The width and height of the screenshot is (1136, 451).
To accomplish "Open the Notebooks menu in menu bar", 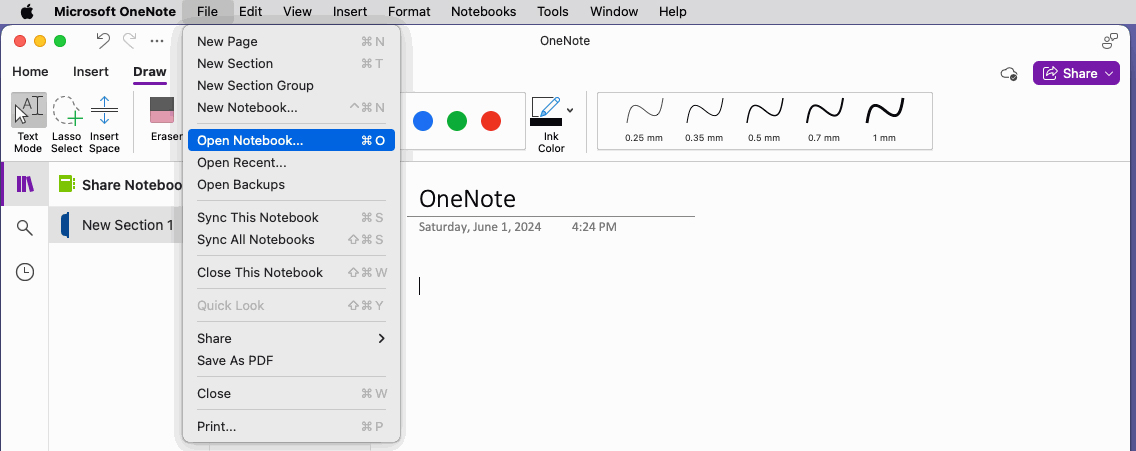I will [x=483, y=12].
